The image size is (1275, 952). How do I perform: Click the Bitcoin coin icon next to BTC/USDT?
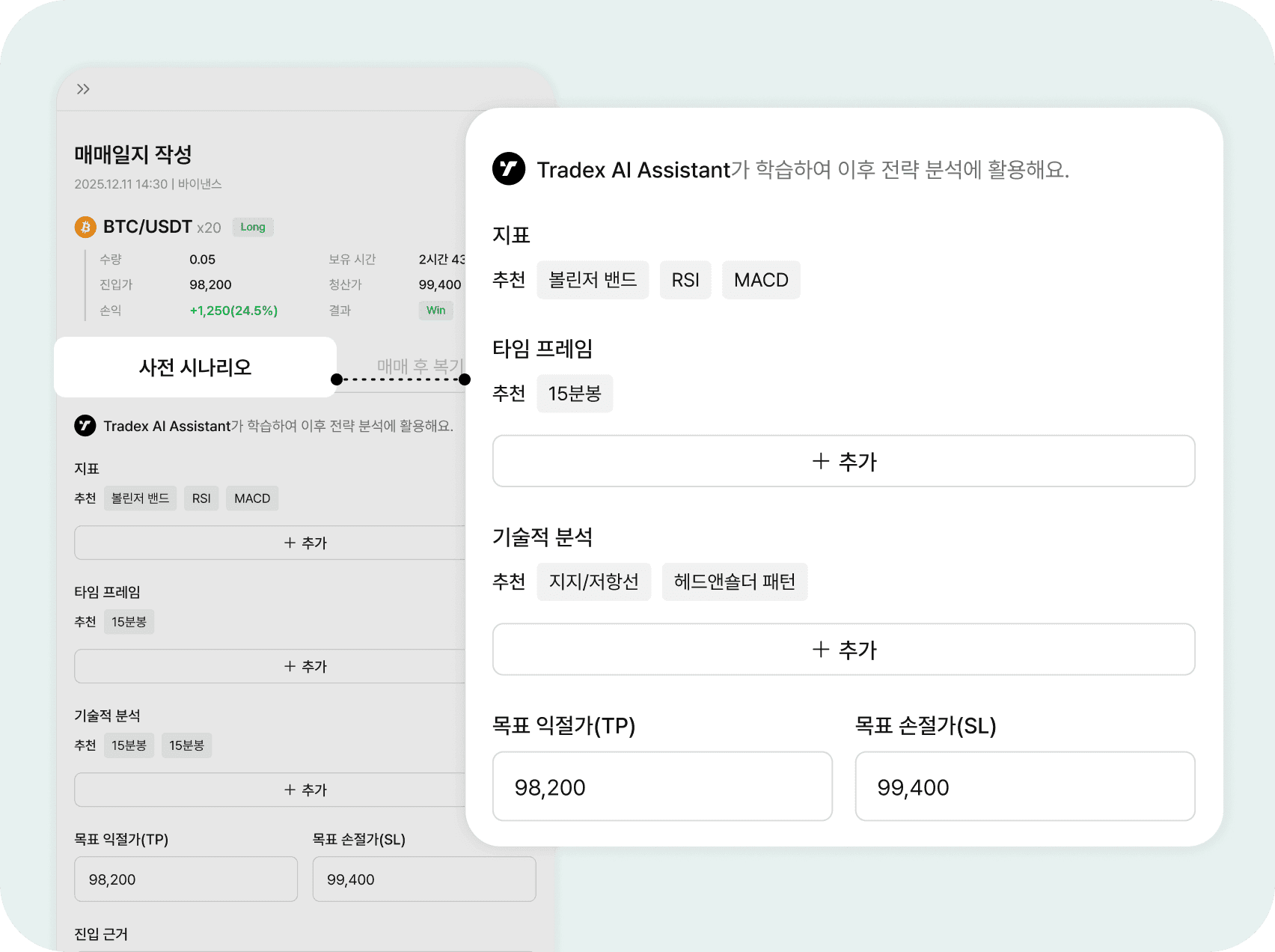85,227
